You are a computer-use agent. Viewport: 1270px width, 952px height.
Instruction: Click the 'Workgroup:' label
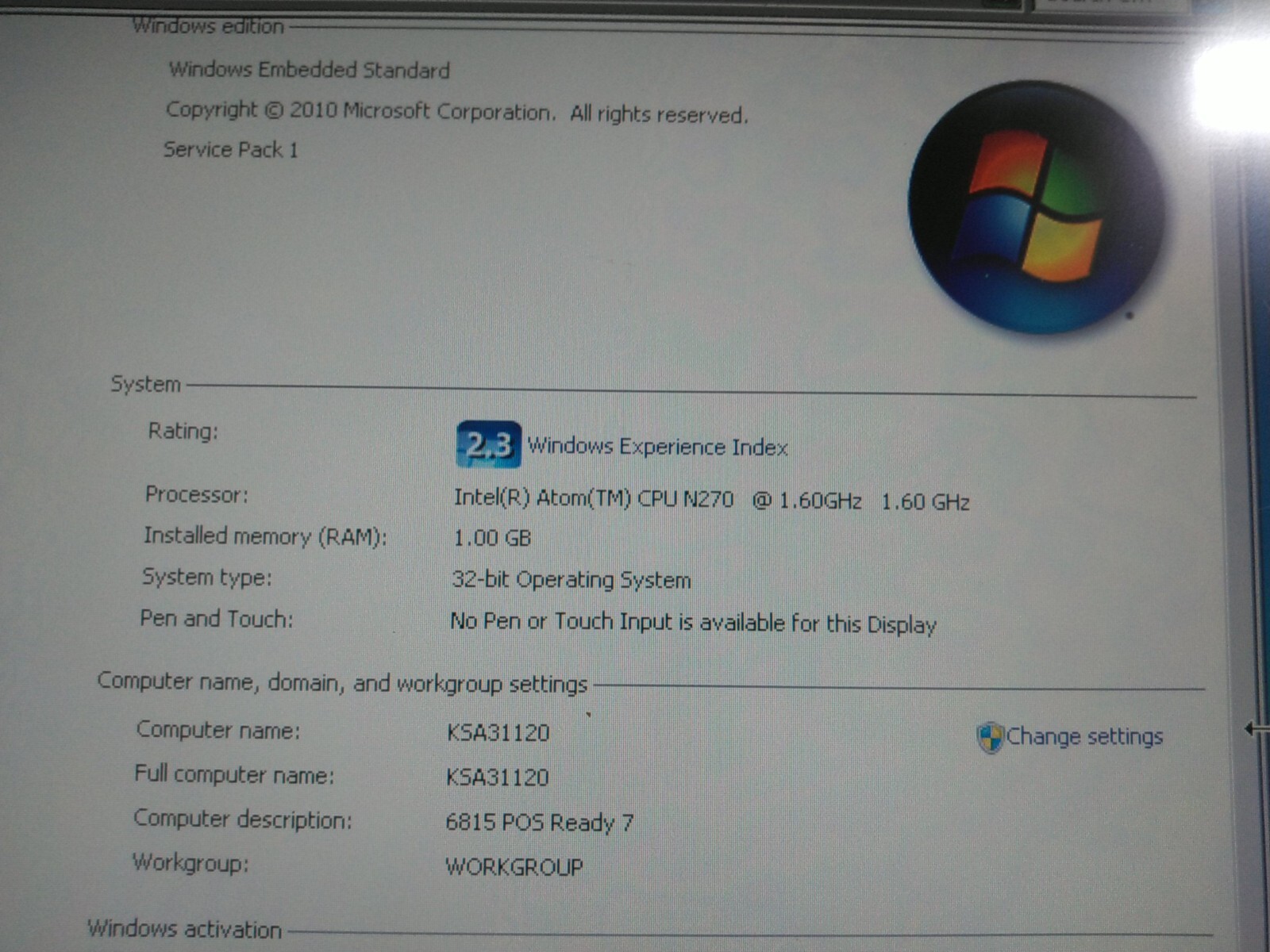coord(190,862)
